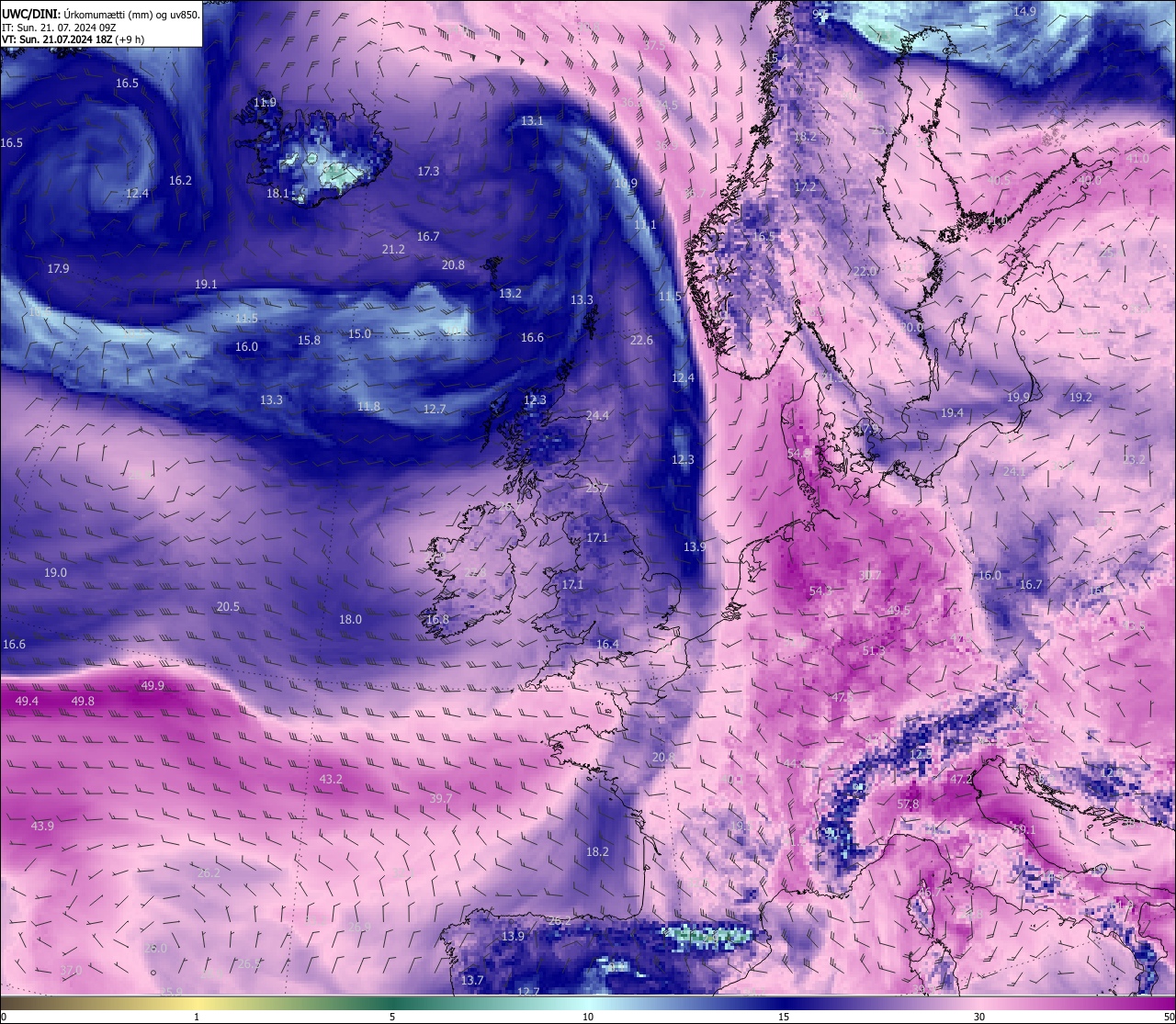Image resolution: width=1176 pixels, height=1024 pixels.
Task: Click the 43.9 value at the left edge
Action: 42,827
